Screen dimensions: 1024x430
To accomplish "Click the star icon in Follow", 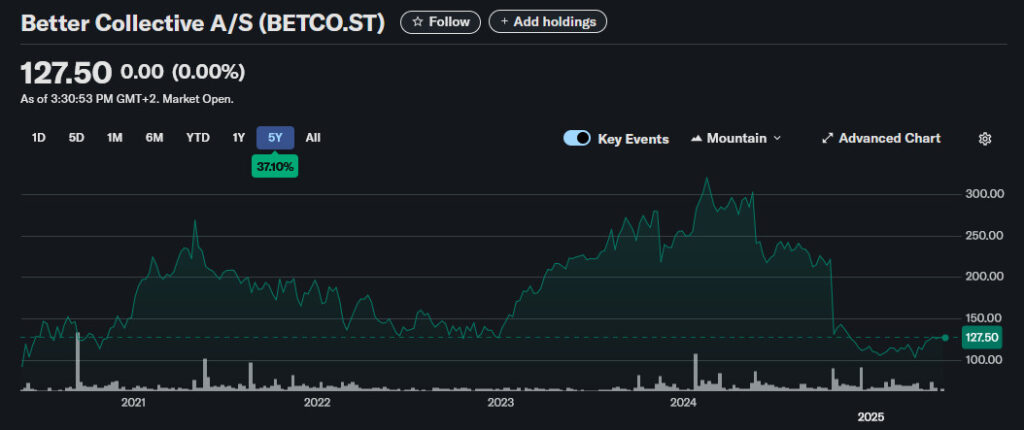I will (x=418, y=21).
